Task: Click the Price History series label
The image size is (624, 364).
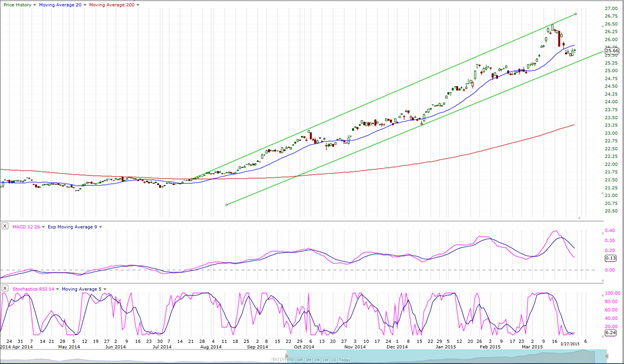Action: pyautogui.click(x=18, y=5)
